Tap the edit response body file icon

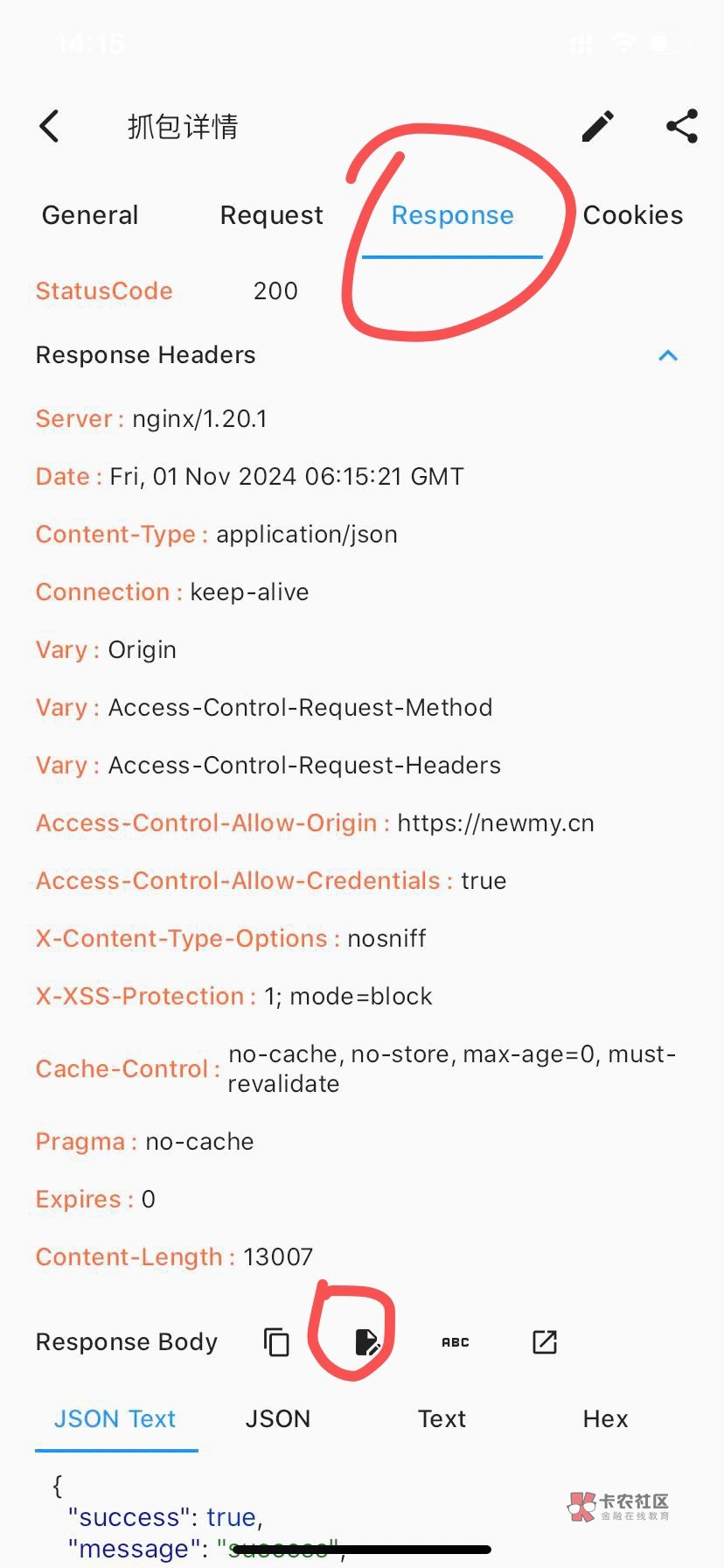pyautogui.click(x=367, y=1341)
